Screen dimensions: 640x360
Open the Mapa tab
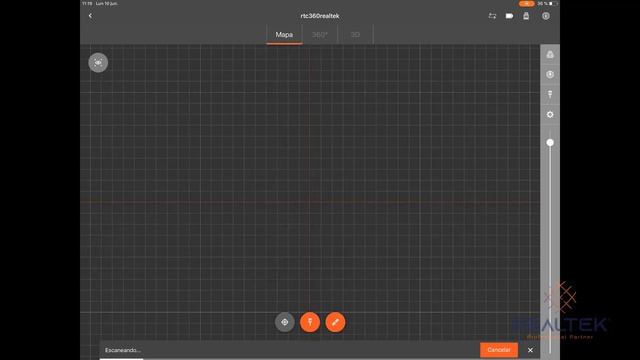pyautogui.click(x=284, y=35)
